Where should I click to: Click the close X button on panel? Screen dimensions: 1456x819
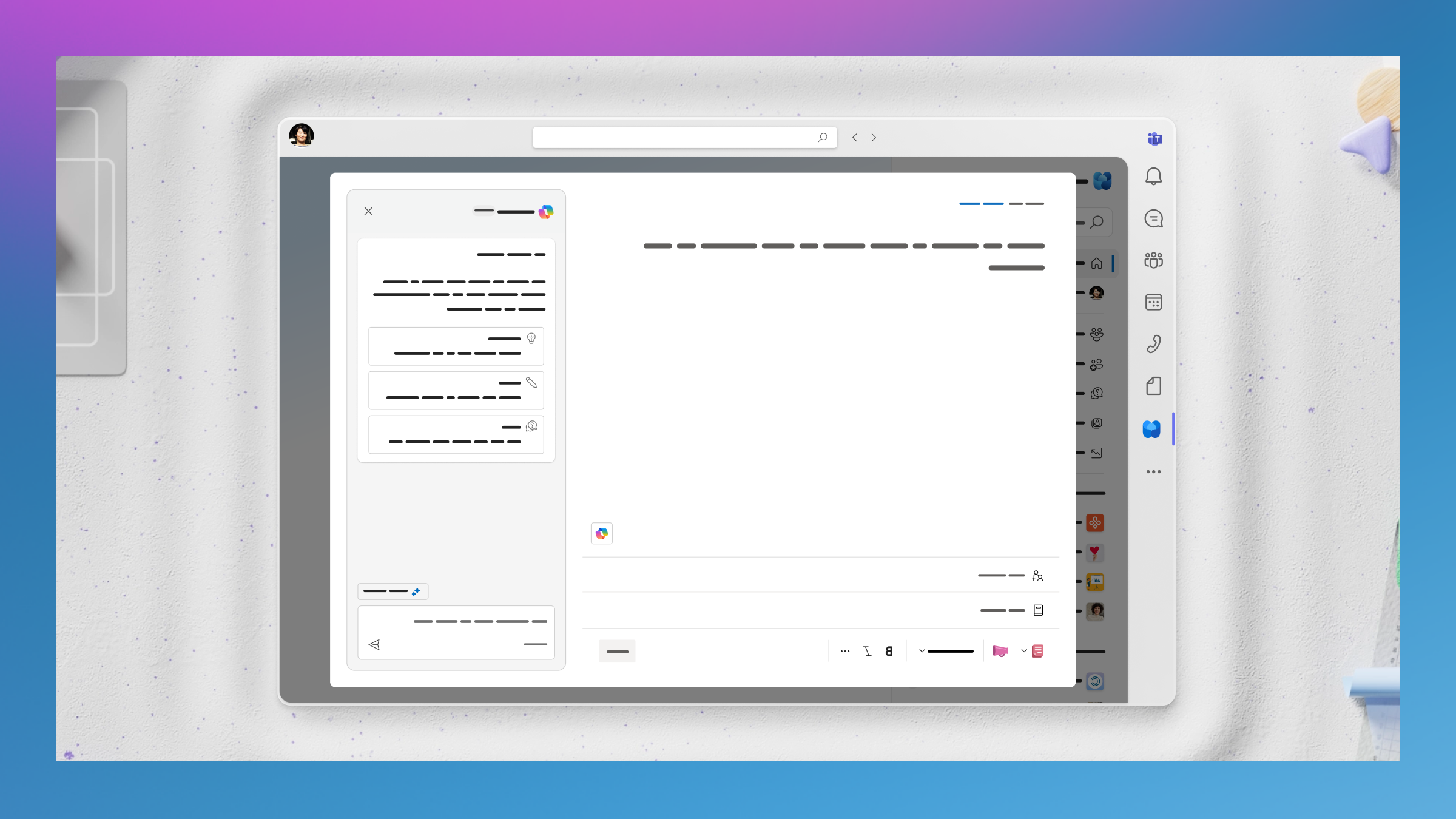point(368,210)
